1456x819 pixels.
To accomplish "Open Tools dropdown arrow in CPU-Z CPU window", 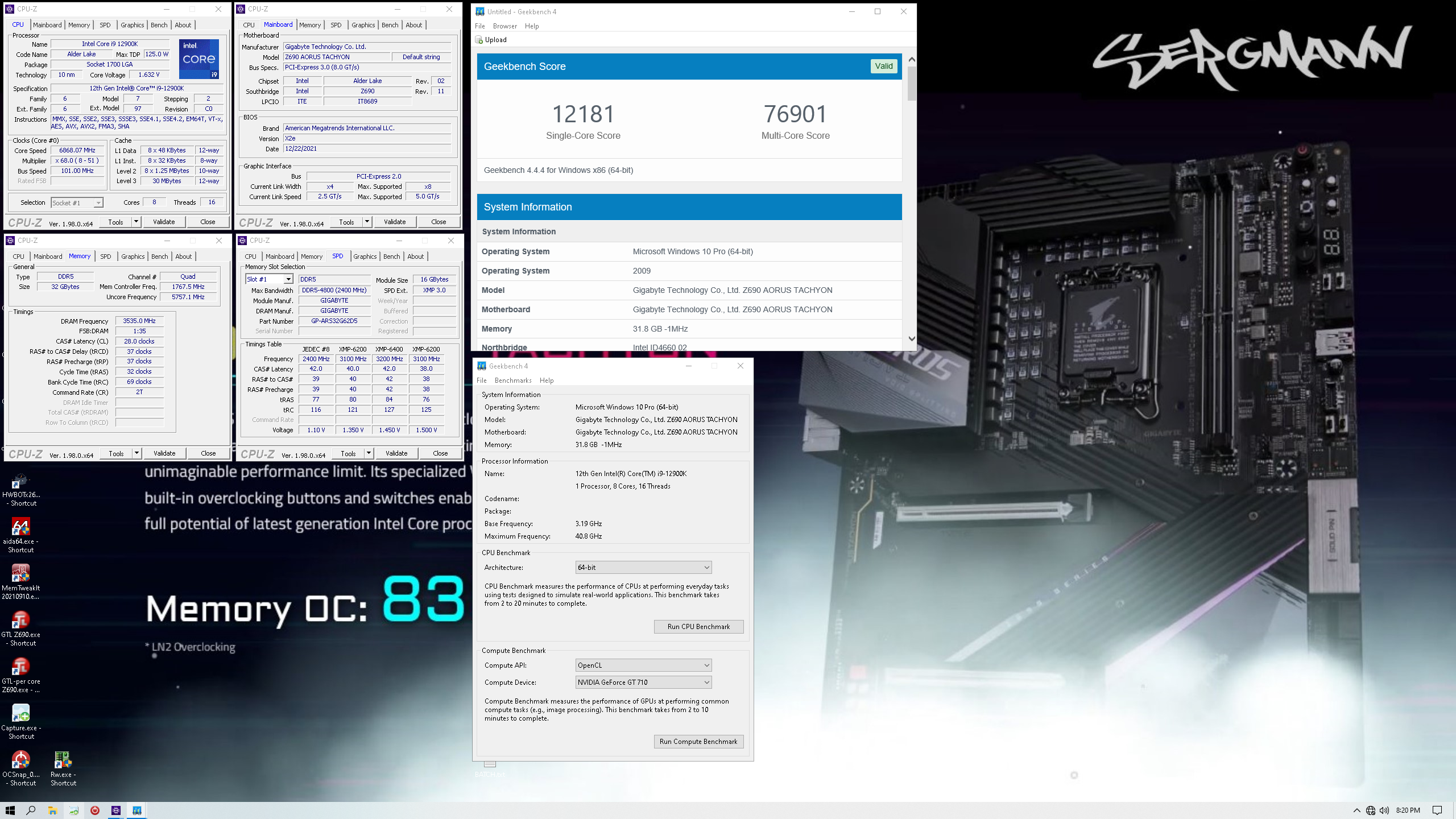I will click(x=136, y=222).
